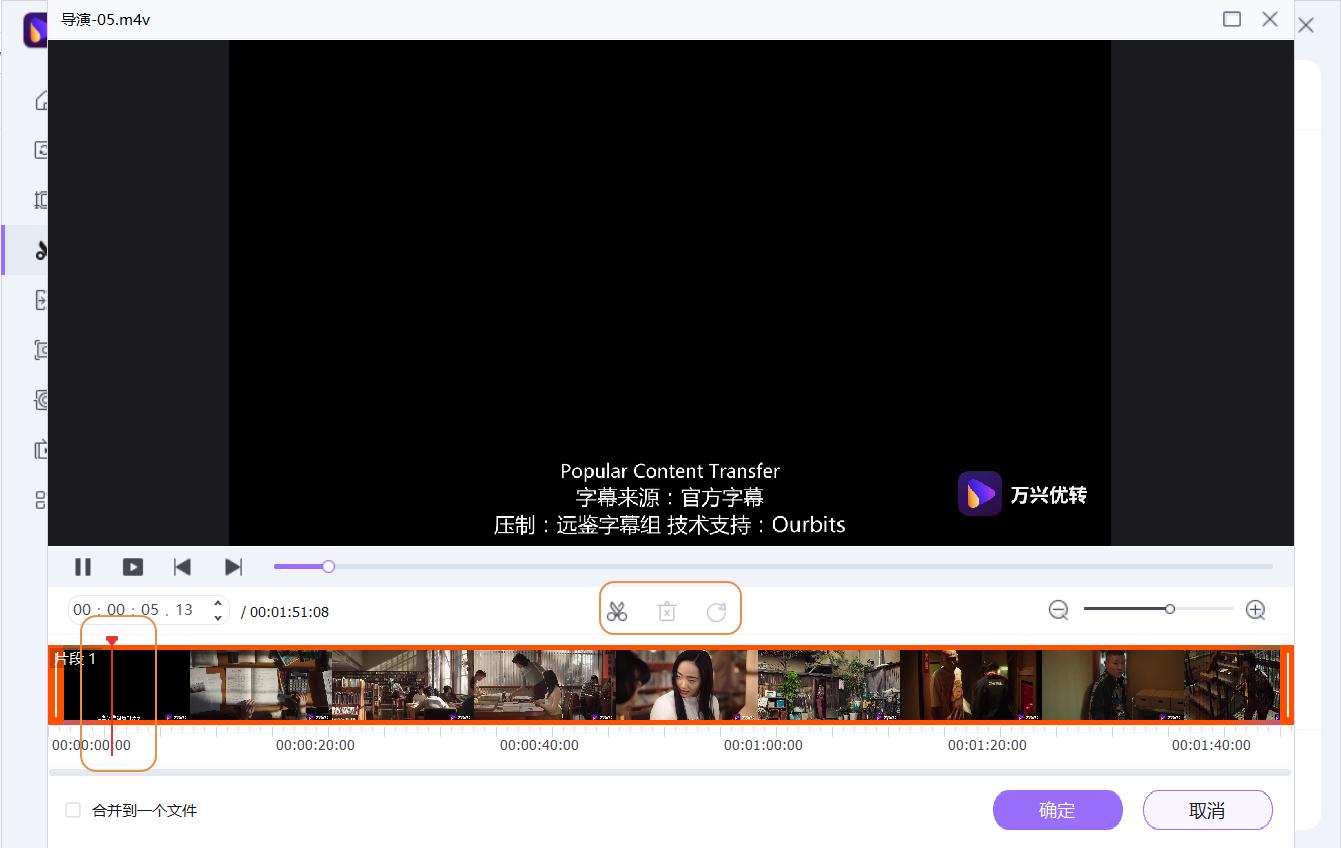Click the play preview button
The height and width of the screenshot is (848, 1341).
pos(133,566)
